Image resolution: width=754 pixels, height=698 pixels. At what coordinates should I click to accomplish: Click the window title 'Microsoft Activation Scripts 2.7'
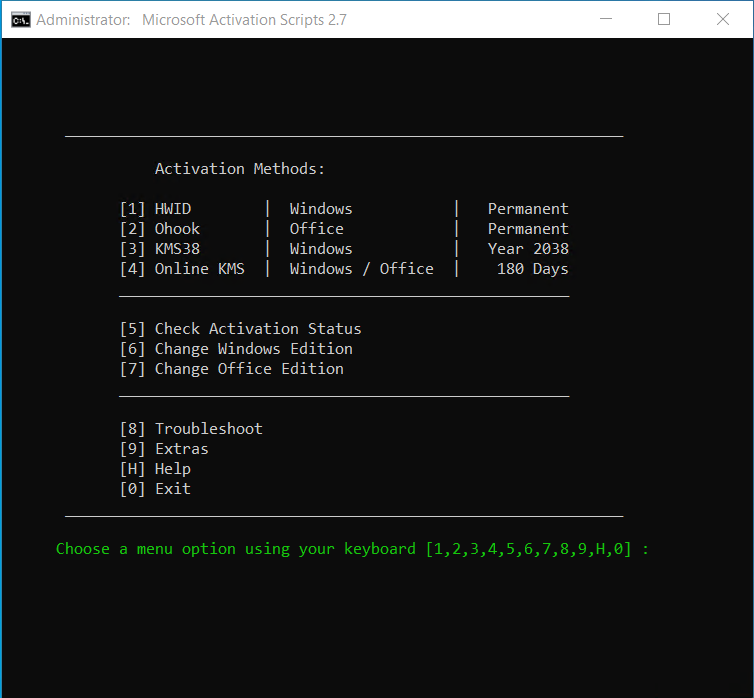click(244, 20)
